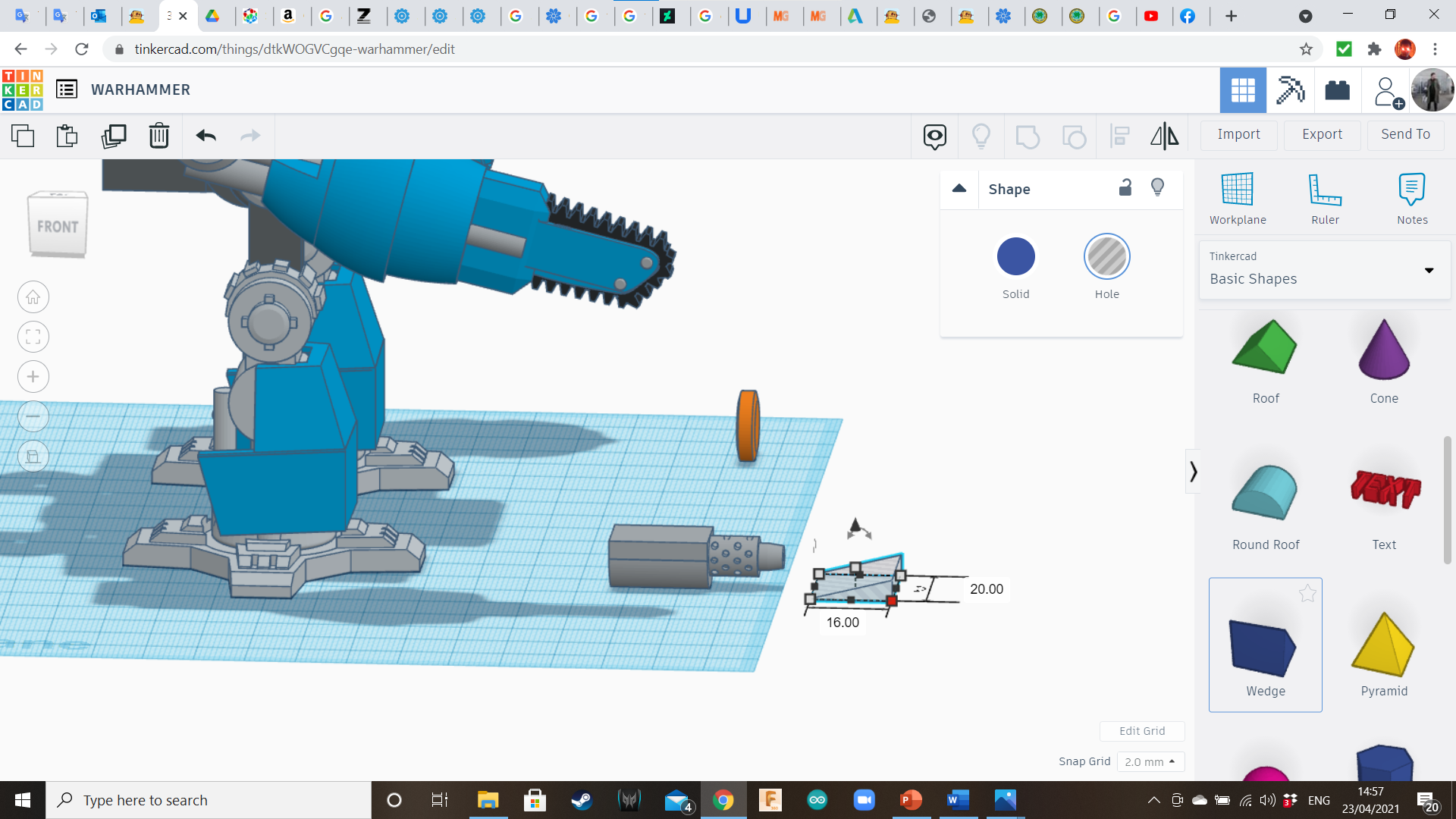Set shape to Hole
The image size is (1456, 819).
coord(1106,256)
